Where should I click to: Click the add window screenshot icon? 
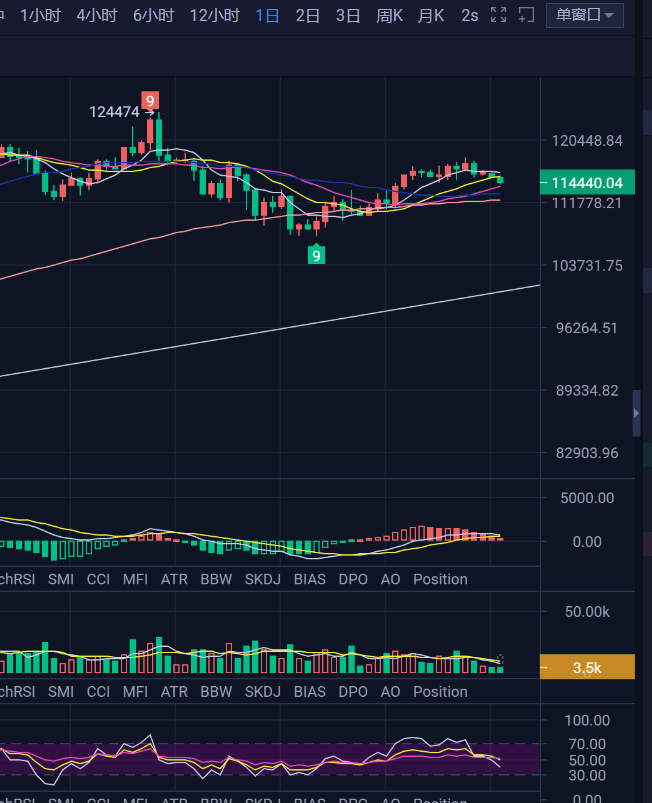click(x=526, y=15)
